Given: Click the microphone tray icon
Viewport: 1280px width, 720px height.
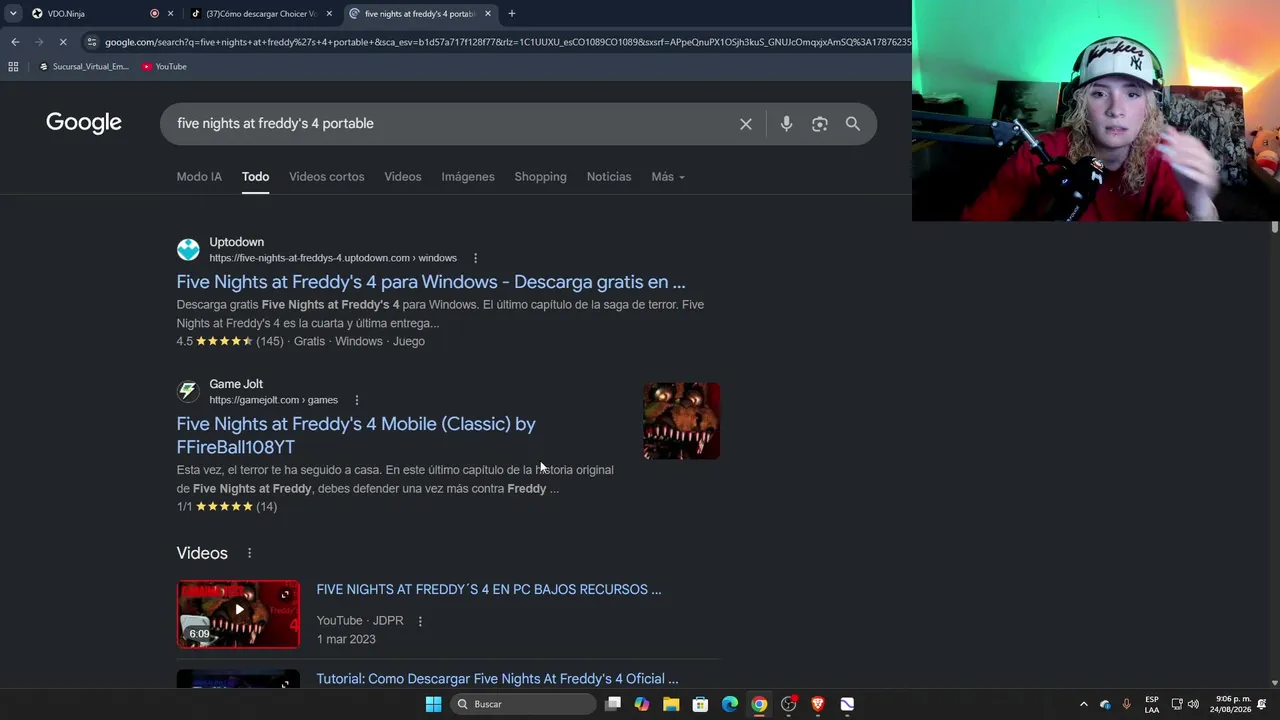Looking at the screenshot, I should tap(1126, 704).
